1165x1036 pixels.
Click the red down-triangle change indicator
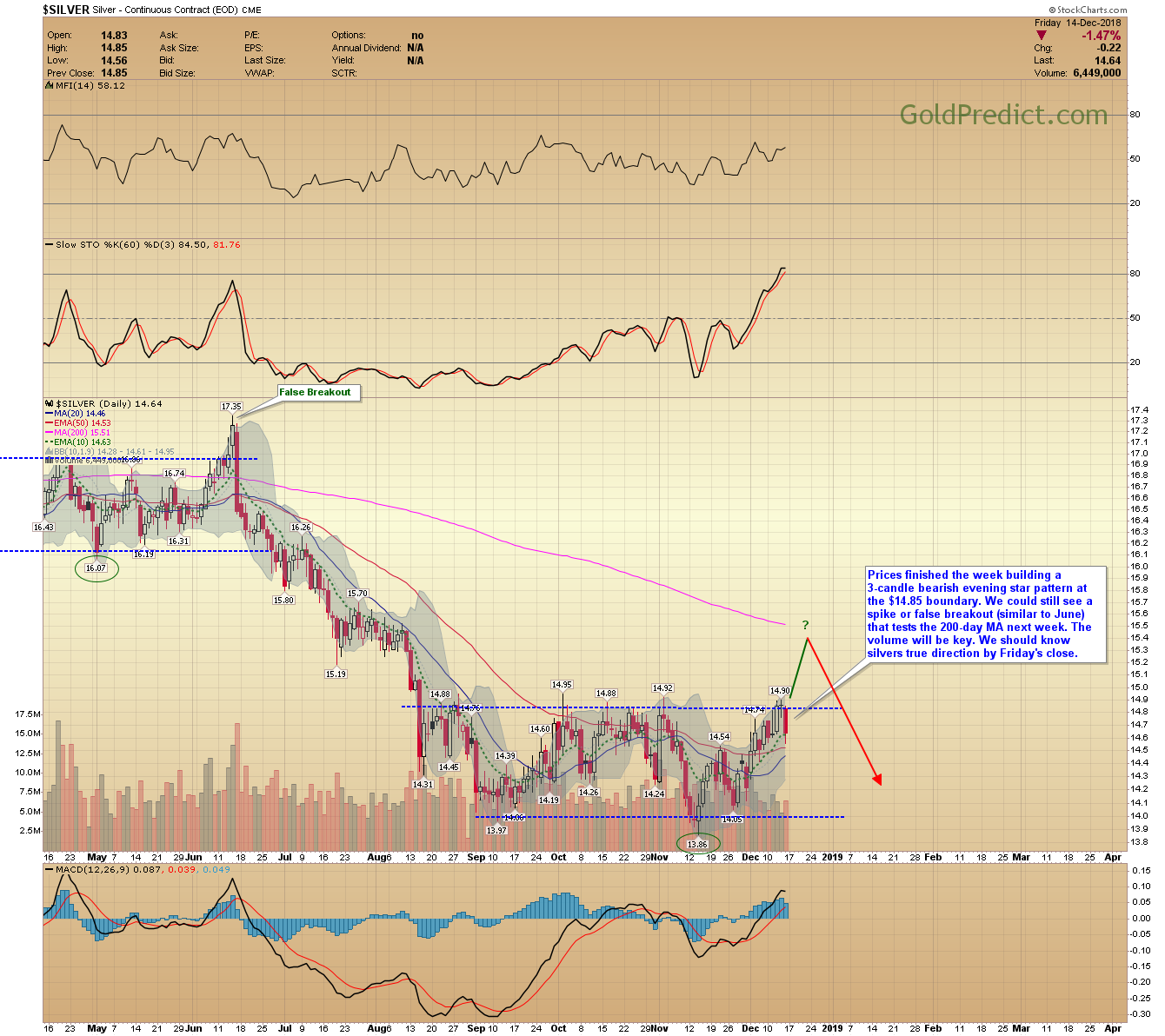(1042, 36)
